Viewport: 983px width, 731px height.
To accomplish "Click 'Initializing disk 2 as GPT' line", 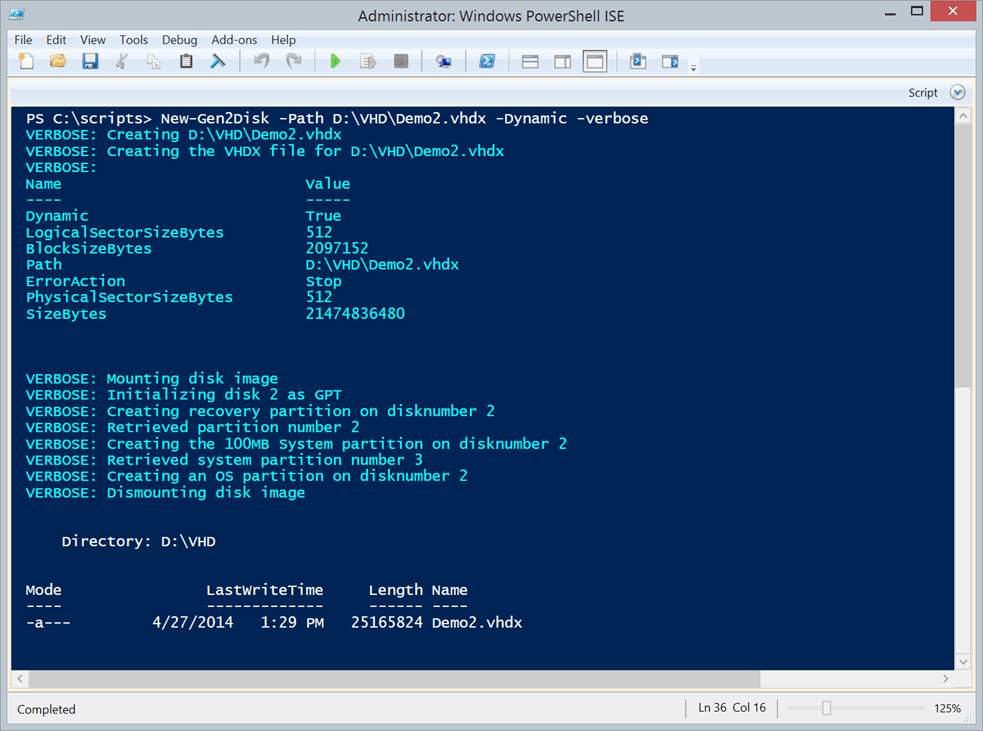I will coord(224,395).
